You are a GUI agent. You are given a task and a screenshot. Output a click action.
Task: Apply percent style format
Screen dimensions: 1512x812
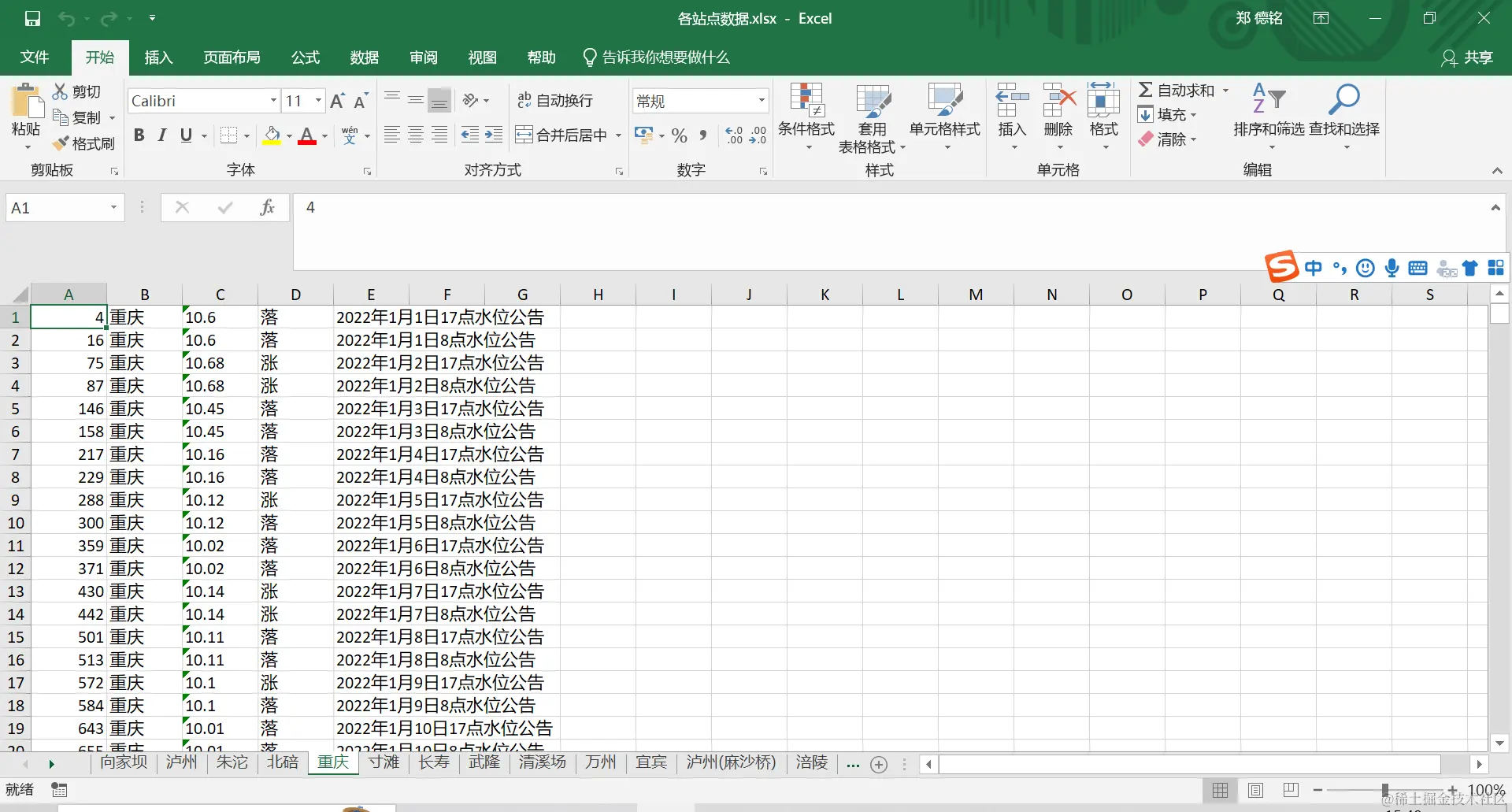click(680, 135)
